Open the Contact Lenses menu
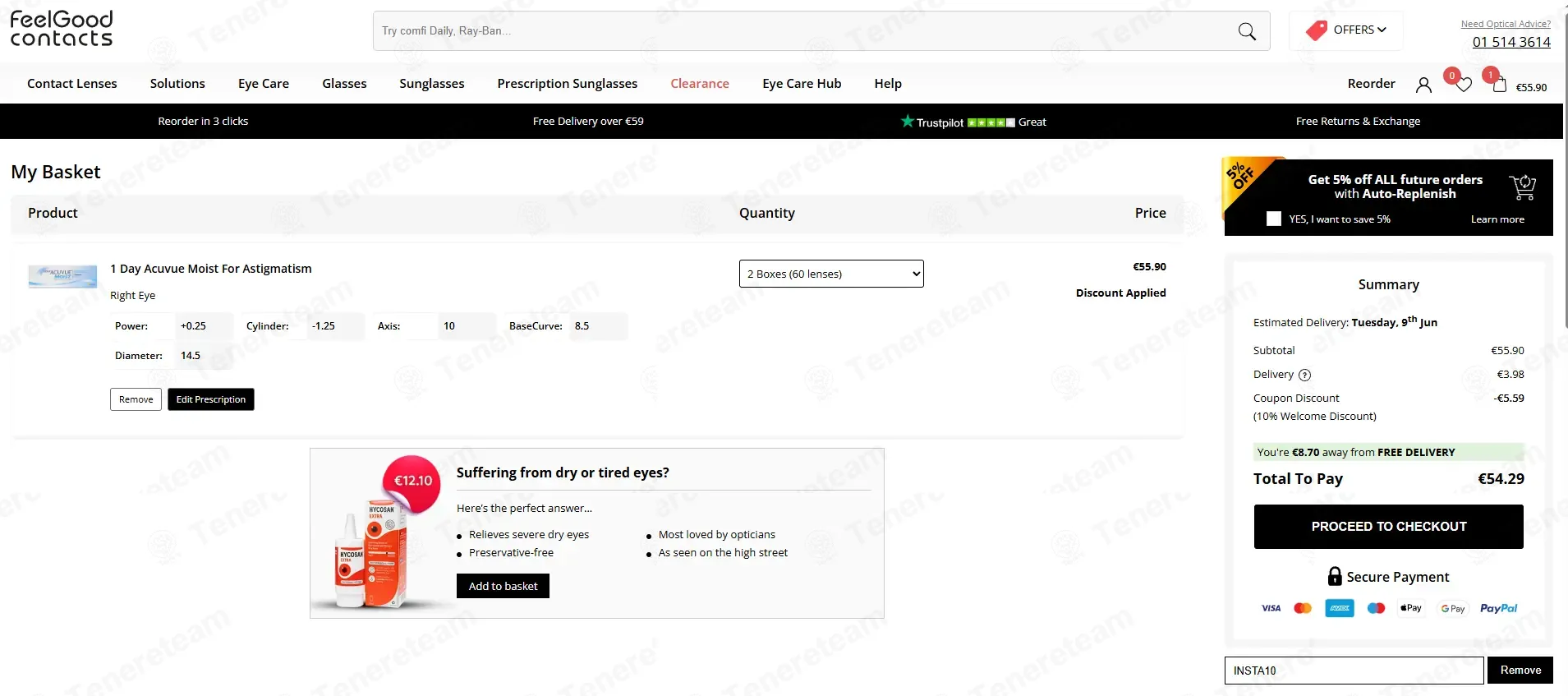1568x696 pixels. click(72, 83)
